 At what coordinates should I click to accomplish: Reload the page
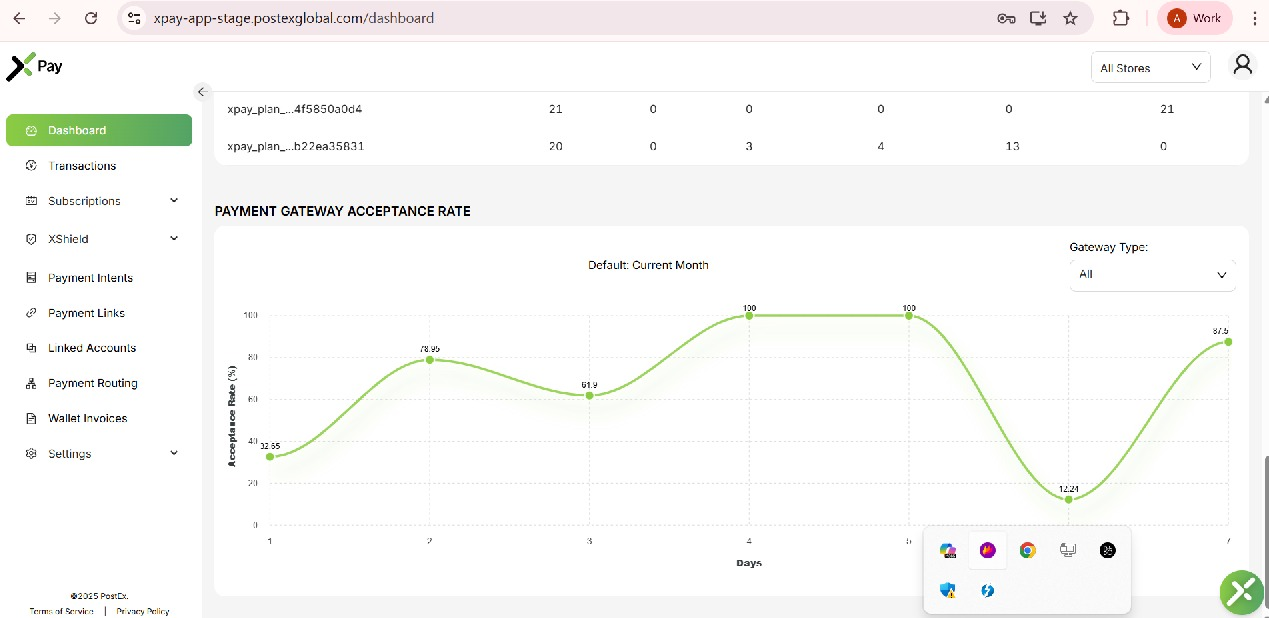point(91,18)
